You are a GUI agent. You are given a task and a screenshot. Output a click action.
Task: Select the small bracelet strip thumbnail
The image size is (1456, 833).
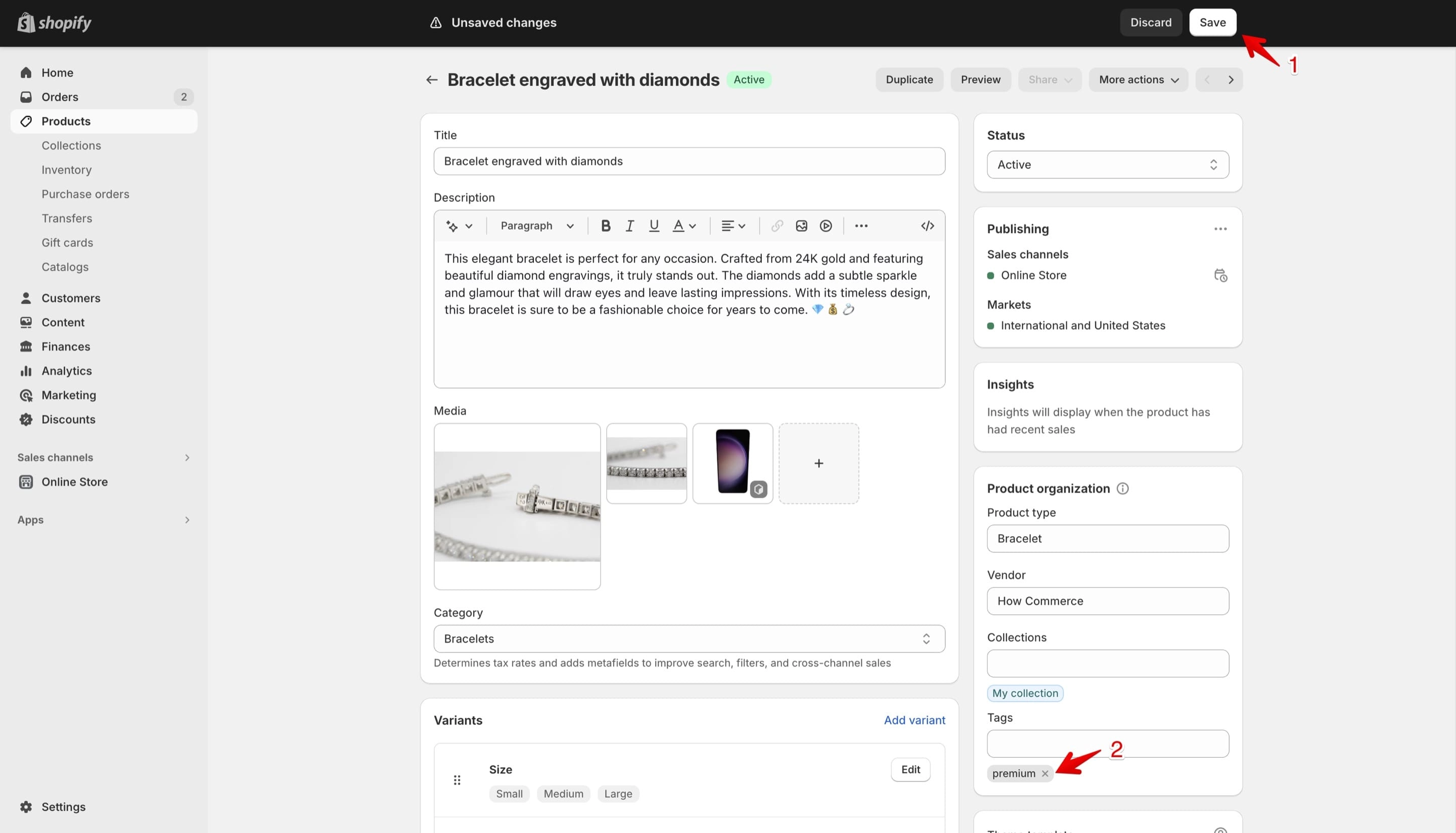[x=646, y=463]
